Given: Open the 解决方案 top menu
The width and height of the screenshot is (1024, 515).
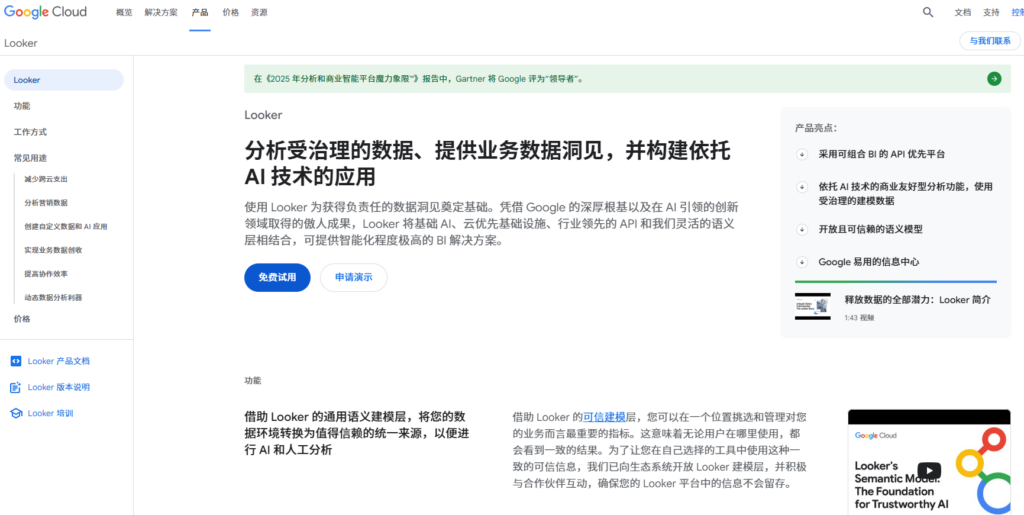Looking at the screenshot, I should (x=161, y=12).
